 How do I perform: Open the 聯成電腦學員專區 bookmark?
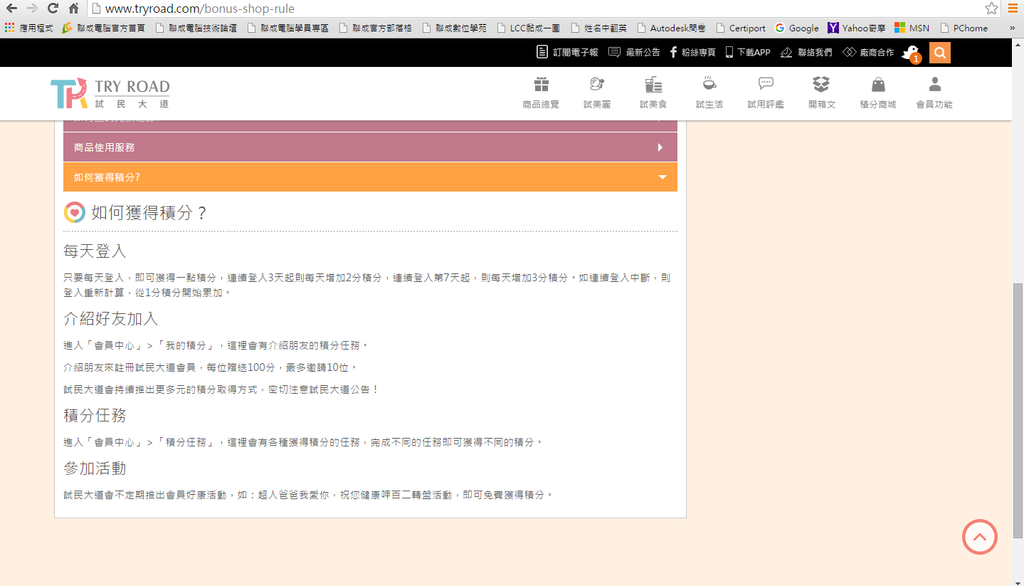pyautogui.click(x=288, y=28)
